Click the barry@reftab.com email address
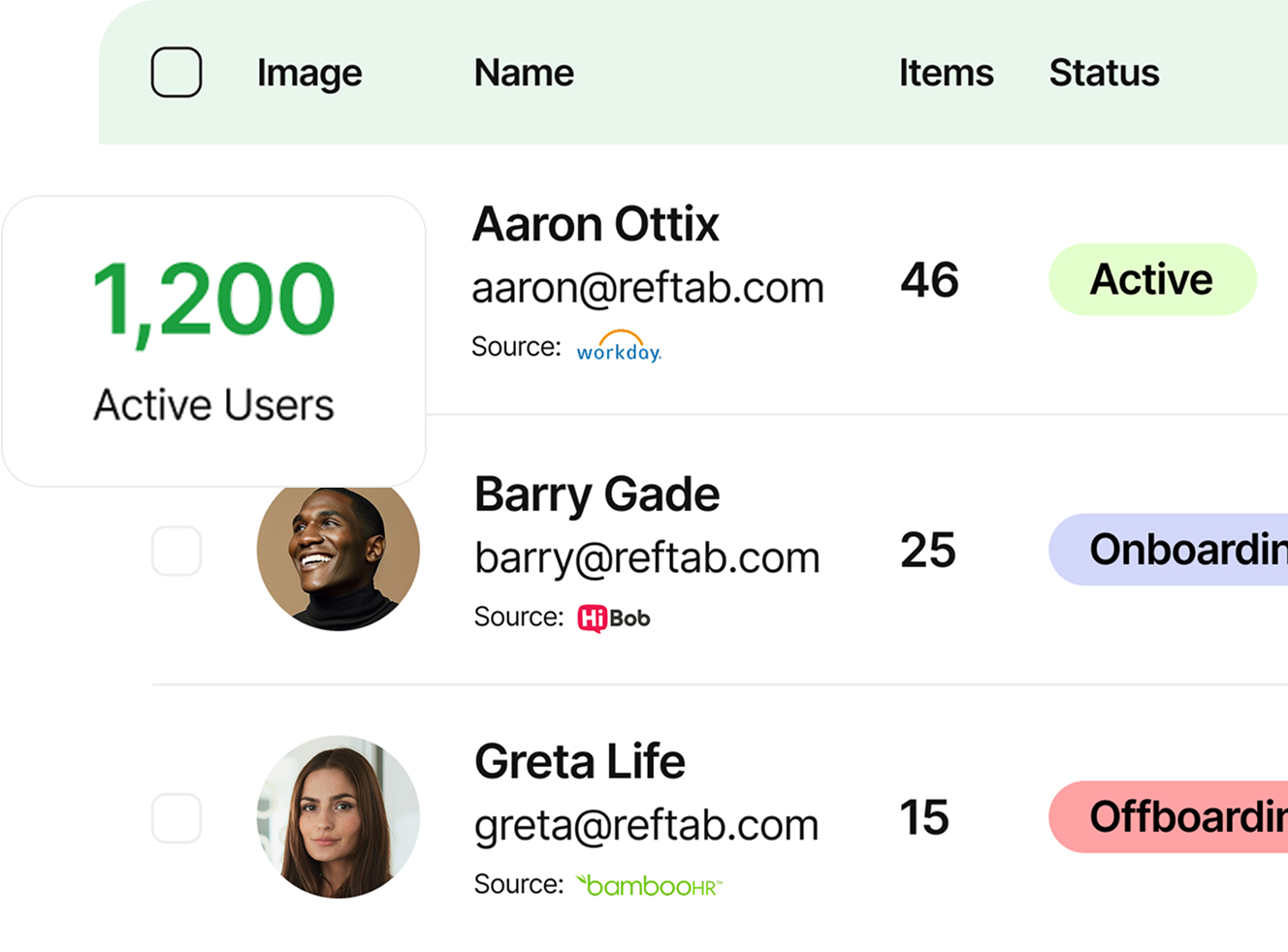The height and width of the screenshot is (952, 1288). [x=647, y=557]
